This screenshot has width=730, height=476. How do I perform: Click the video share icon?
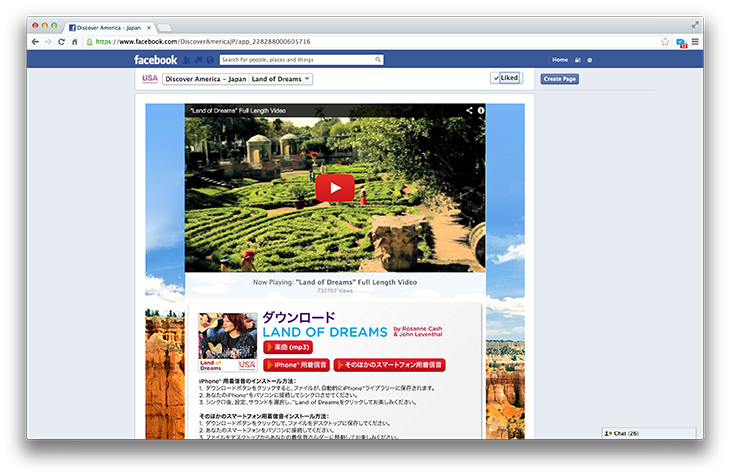469,109
